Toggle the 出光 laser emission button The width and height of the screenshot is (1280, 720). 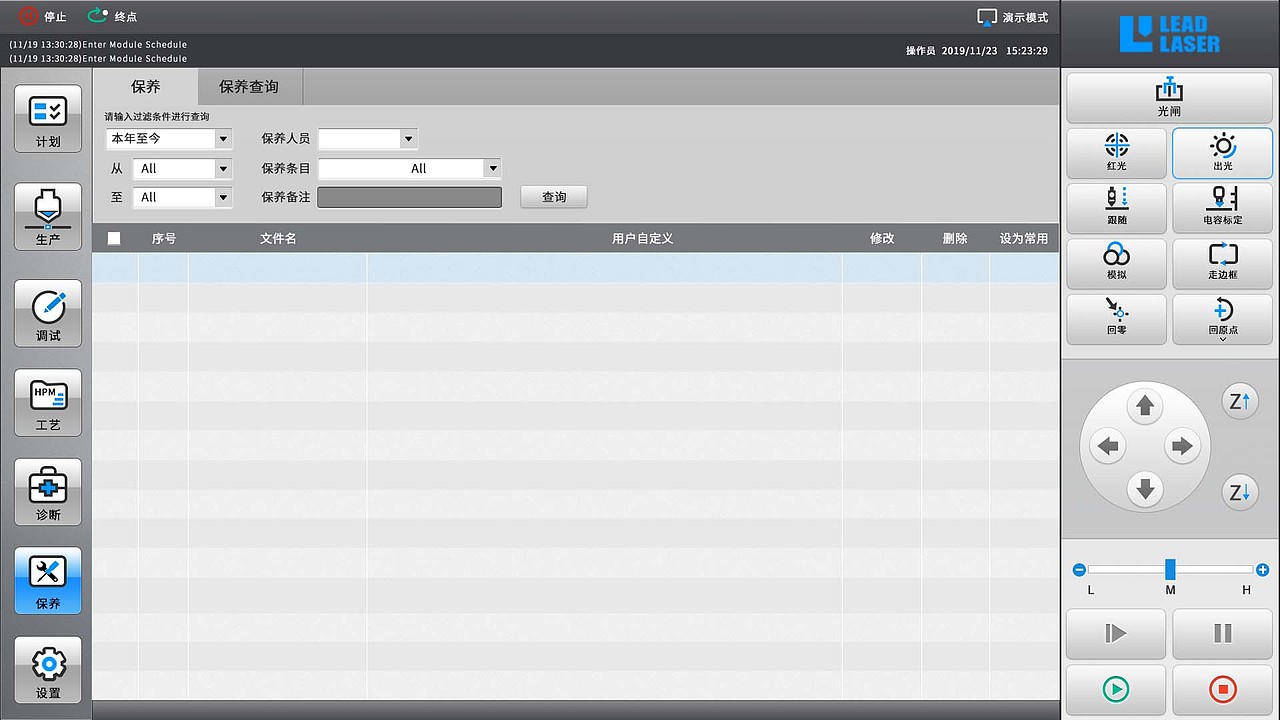(x=1222, y=153)
